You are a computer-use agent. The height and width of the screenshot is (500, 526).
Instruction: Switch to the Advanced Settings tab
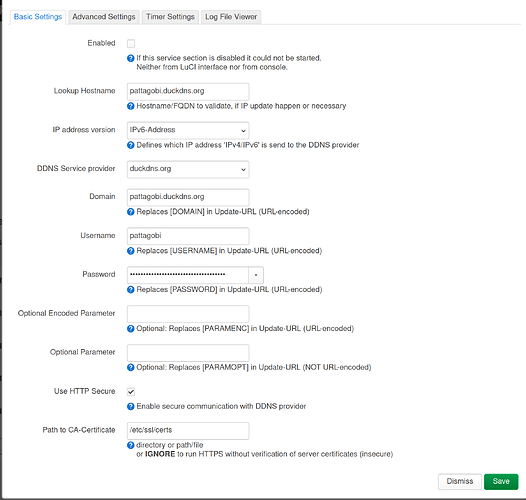pyautogui.click(x=104, y=17)
